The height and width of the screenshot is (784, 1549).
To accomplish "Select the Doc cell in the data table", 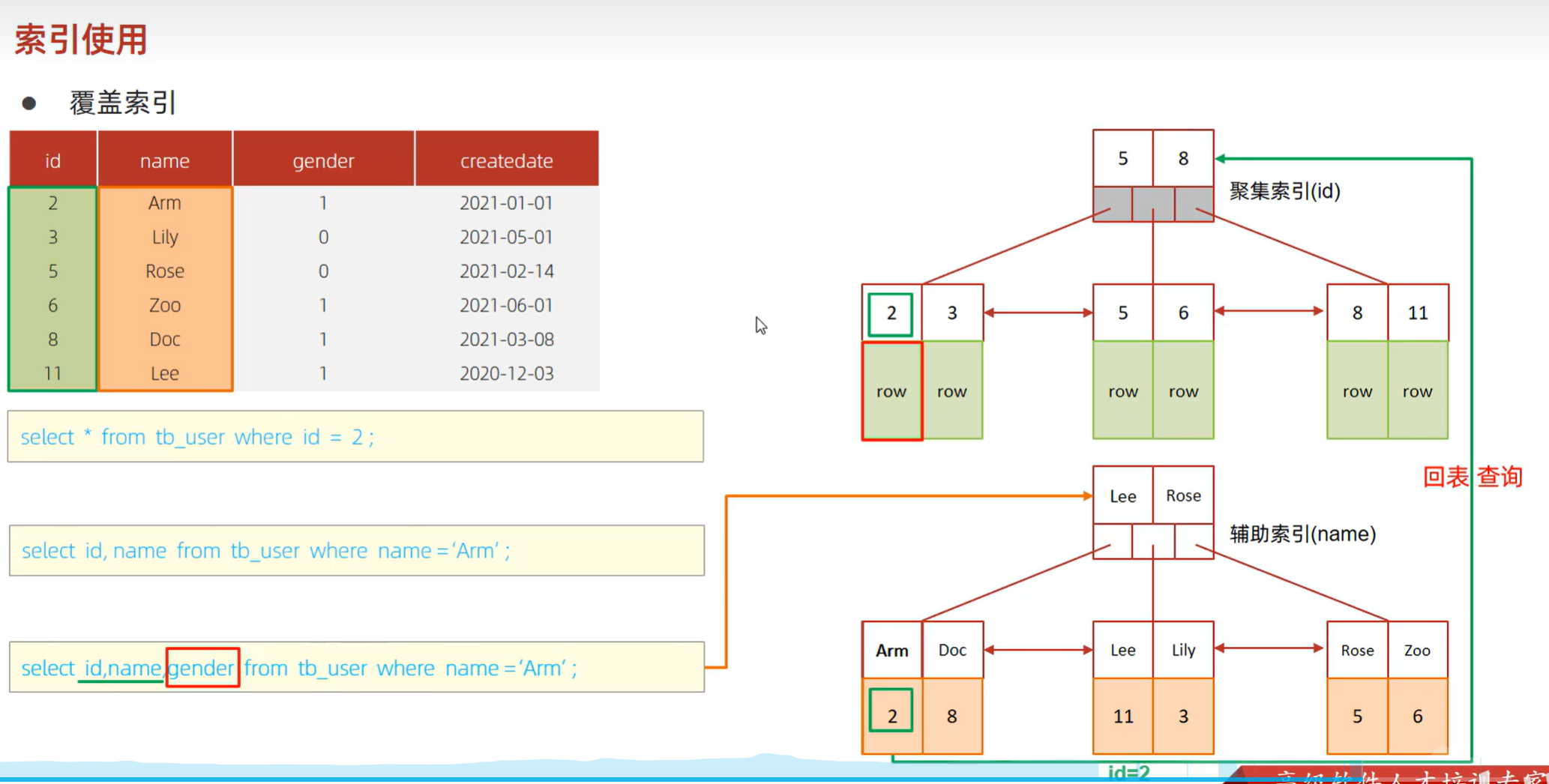I will pyautogui.click(x=165, y=340).
